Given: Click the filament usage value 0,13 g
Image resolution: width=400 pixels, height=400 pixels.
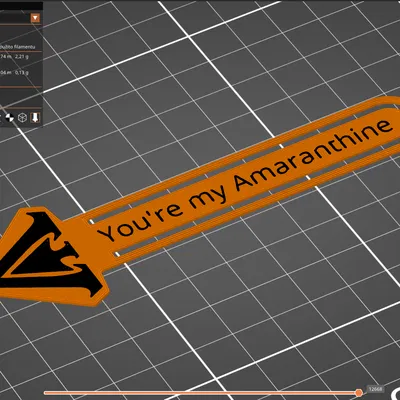Looking at the screenshot, I should [22, 72].
